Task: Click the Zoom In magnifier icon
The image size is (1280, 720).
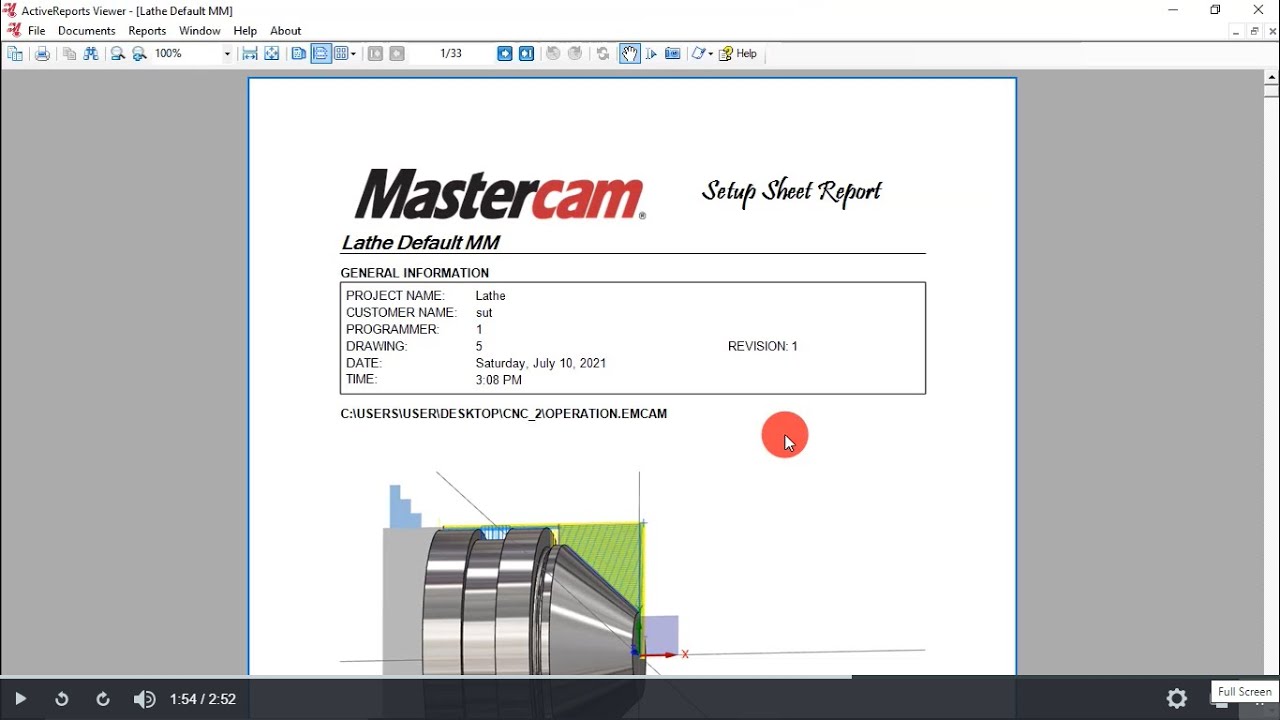Action: click(139, 54)
